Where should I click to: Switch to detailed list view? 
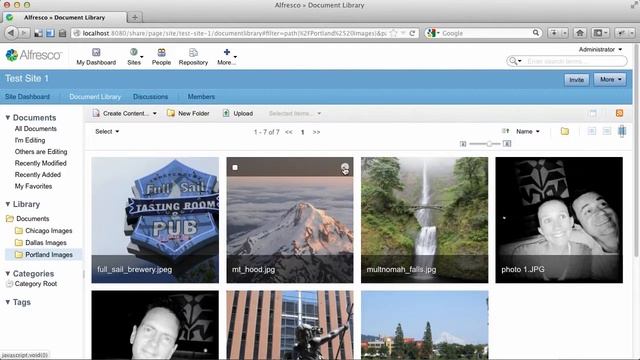tap(607, 131)
